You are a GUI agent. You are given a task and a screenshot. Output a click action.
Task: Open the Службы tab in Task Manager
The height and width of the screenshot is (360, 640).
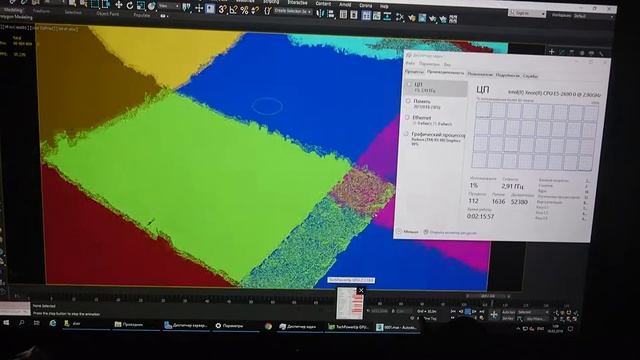pyautogui.click(x=530, y=76)
